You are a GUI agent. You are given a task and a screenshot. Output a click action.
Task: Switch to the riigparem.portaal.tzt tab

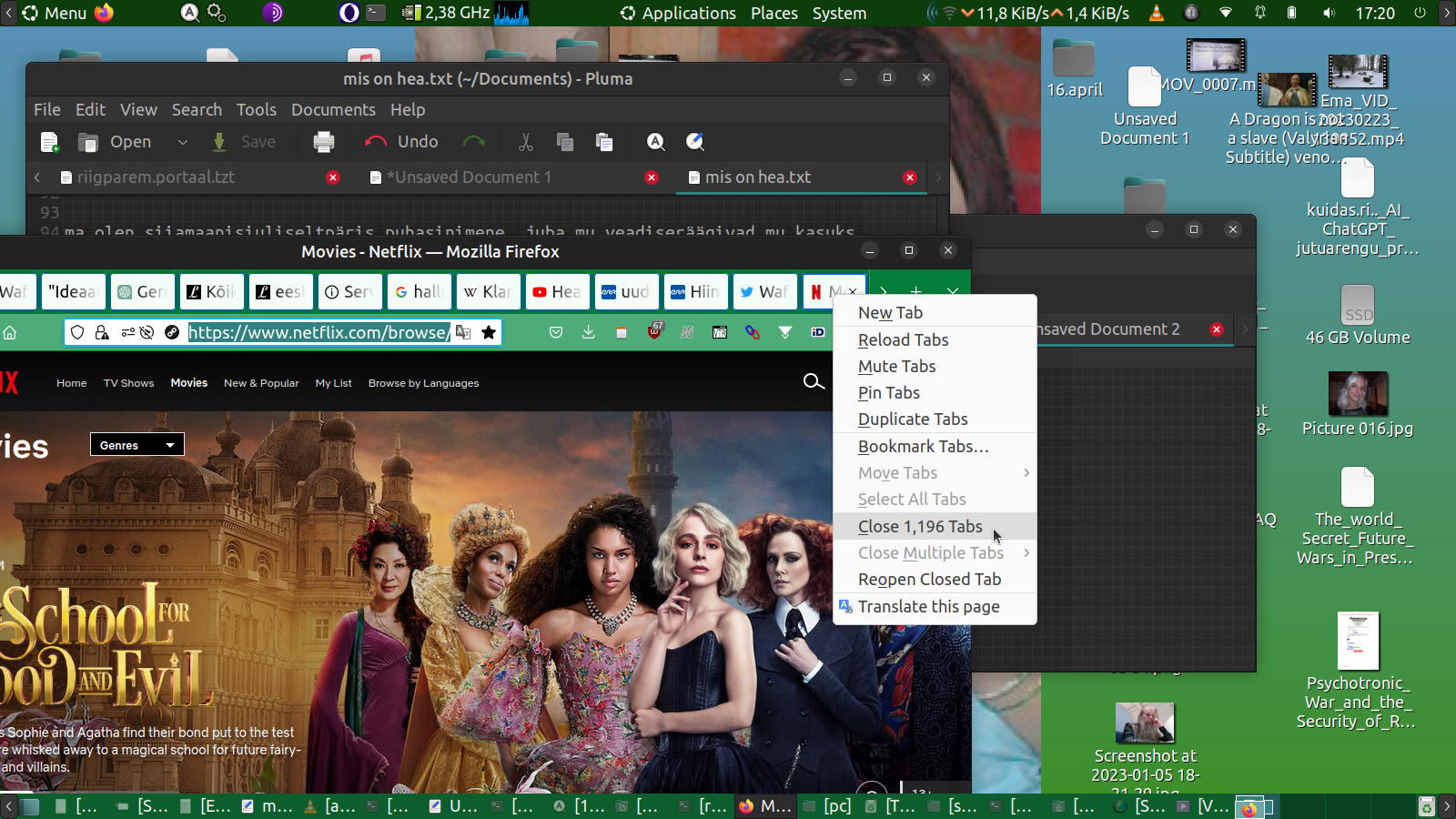156,177
